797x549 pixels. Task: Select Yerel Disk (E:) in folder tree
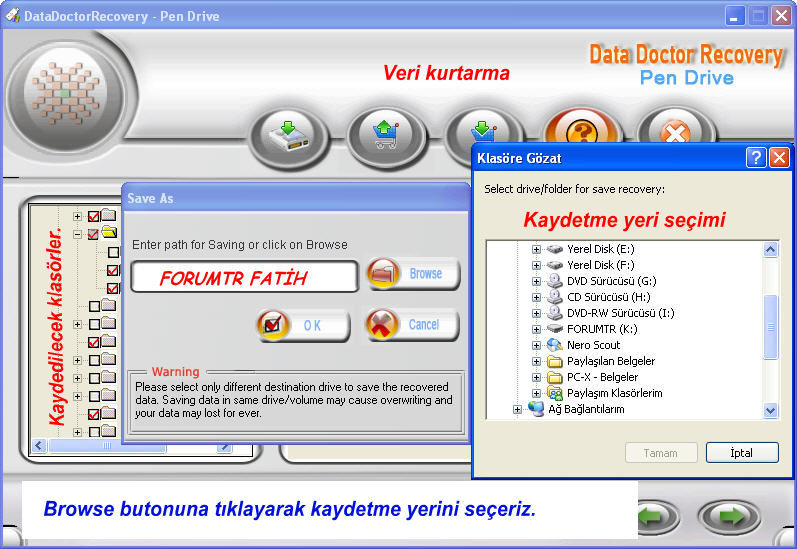pyautogui.click(x=601, y=249)
